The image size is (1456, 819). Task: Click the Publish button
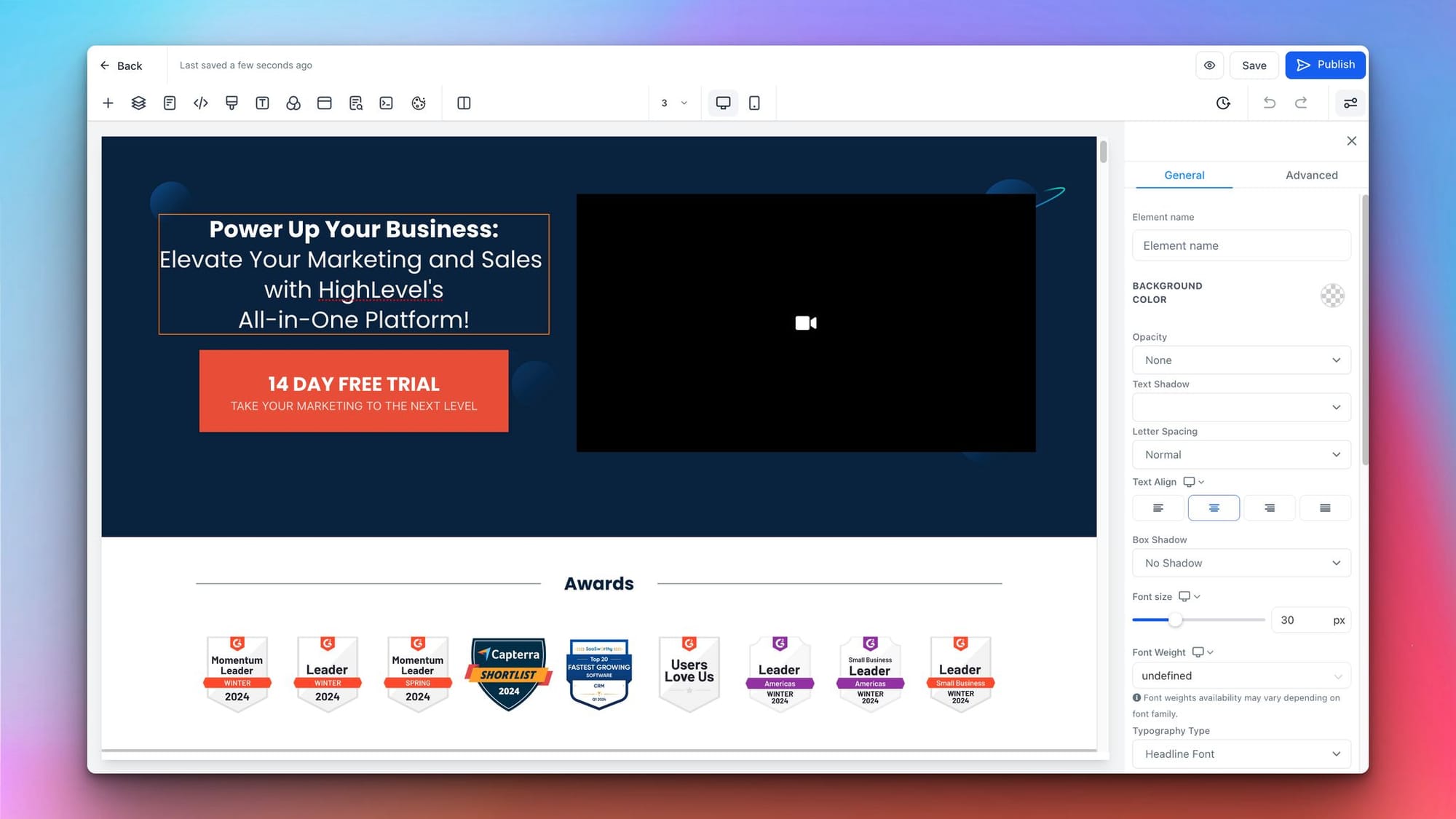coord(1325,65)
